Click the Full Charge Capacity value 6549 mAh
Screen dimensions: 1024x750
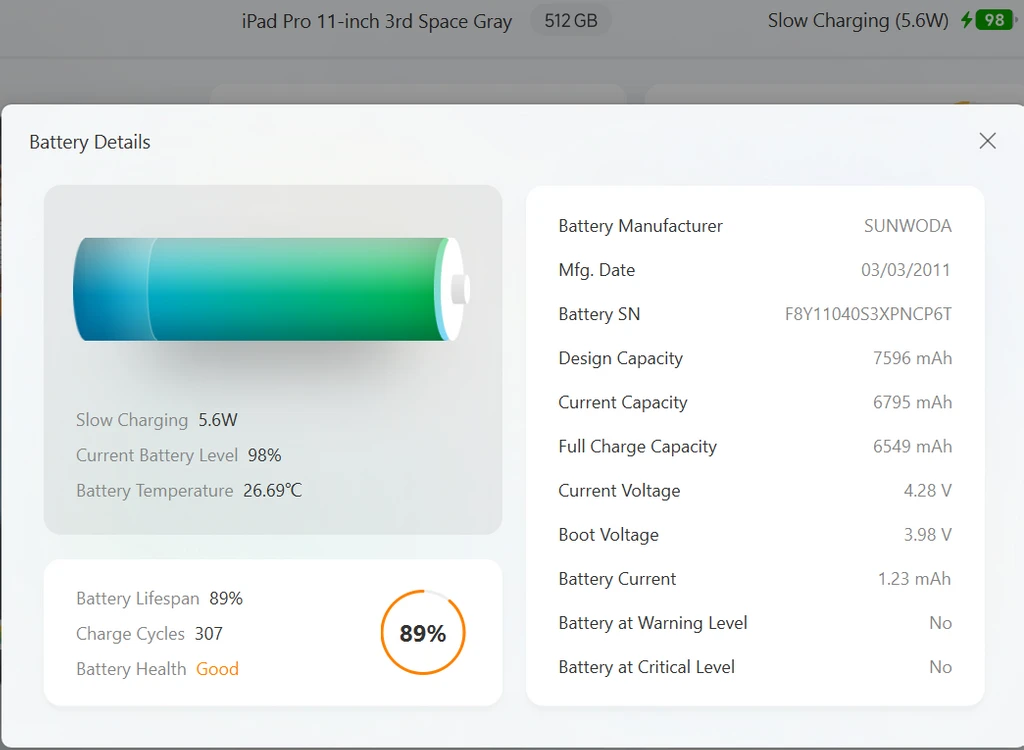(x=912, y=446)
